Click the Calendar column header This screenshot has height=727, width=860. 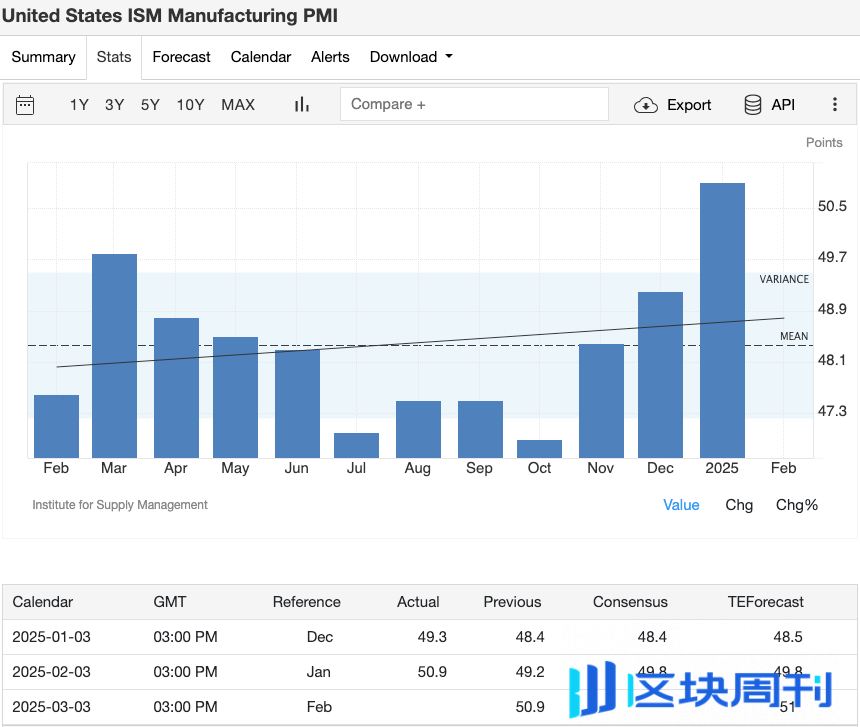tap(43, 602)
